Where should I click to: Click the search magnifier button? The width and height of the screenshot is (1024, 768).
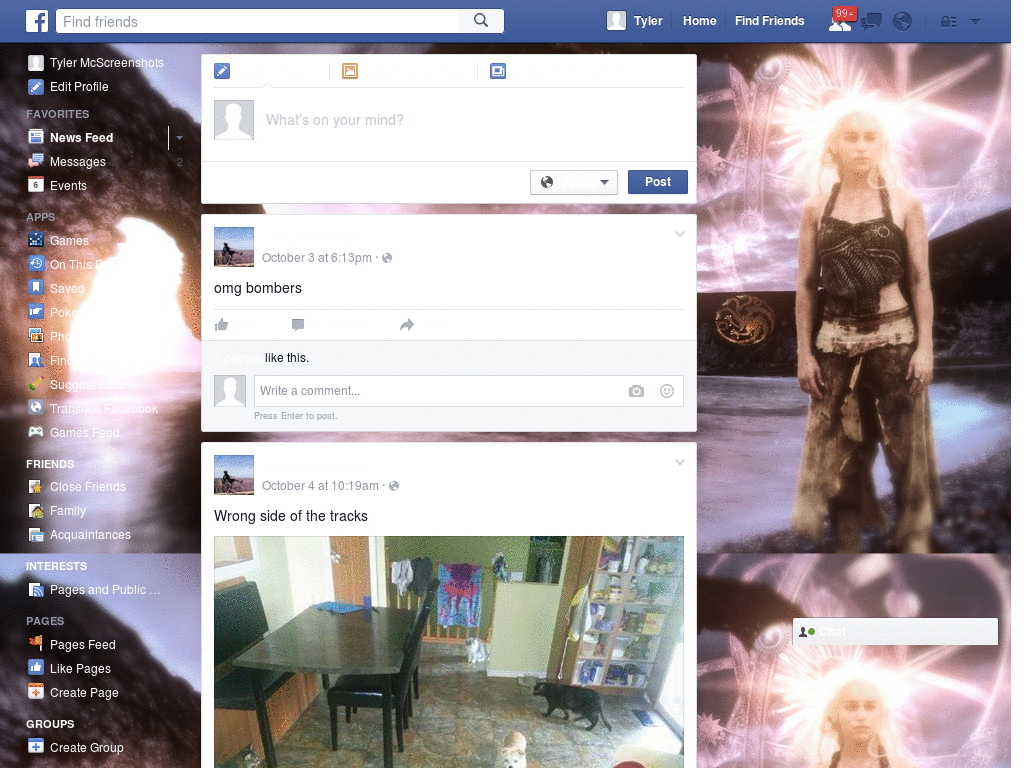tap(481, 21)
